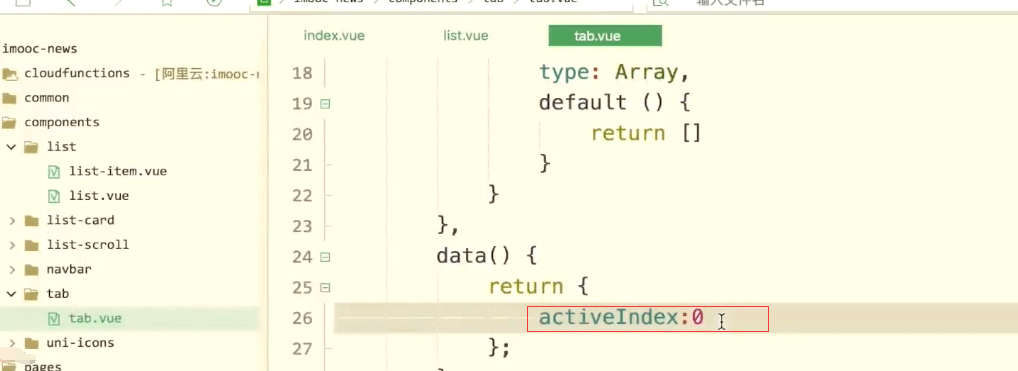The height and width of the screenshot is (371, 1018).
Task: Switch to the index.vue editor tab
Action: click(x=334, y=36)
